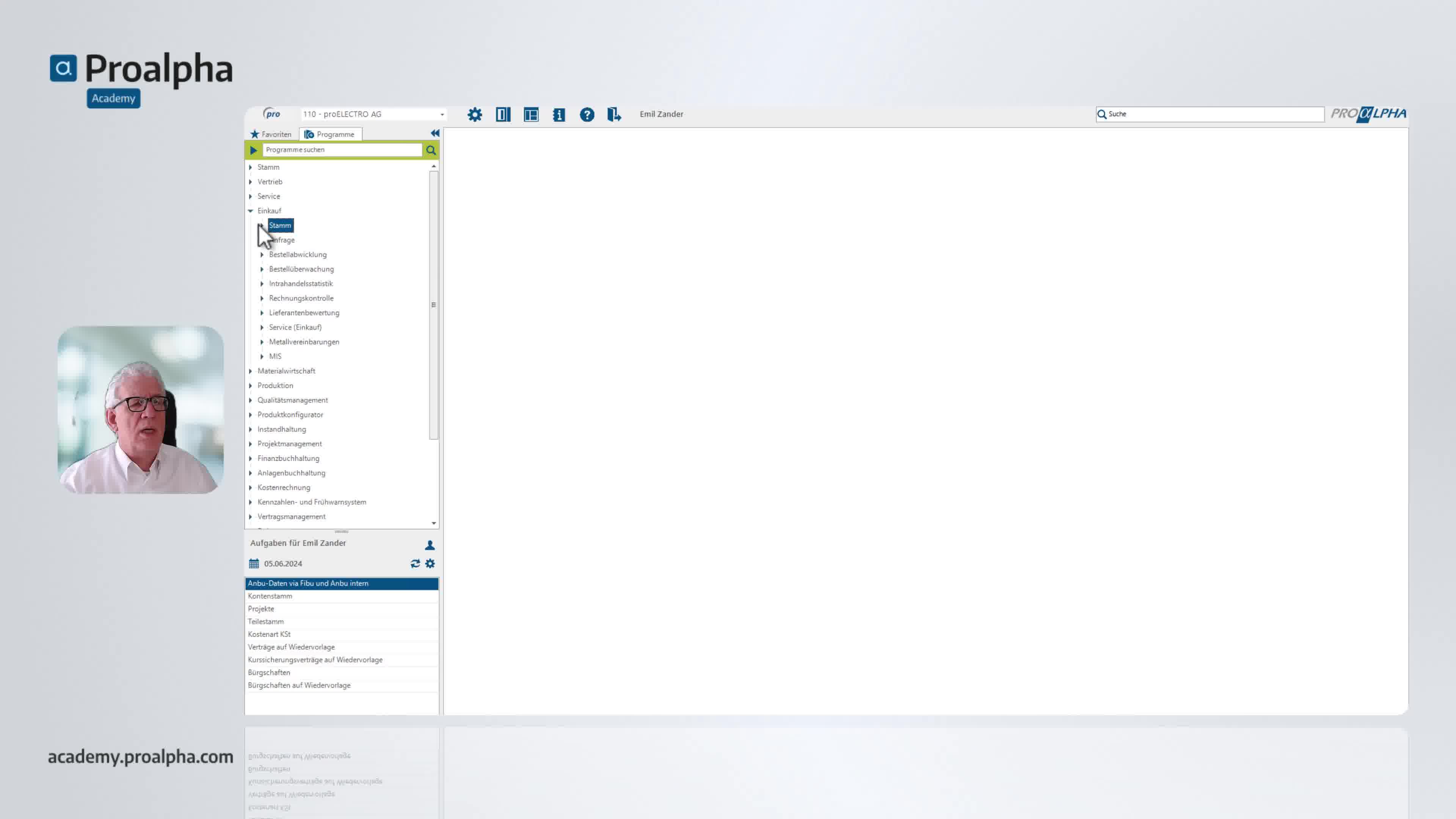Click the magnifier beside Programme suchen
Image resolution: width=1456 pixels, height=819 pixels.
click(x=431, y=151)
